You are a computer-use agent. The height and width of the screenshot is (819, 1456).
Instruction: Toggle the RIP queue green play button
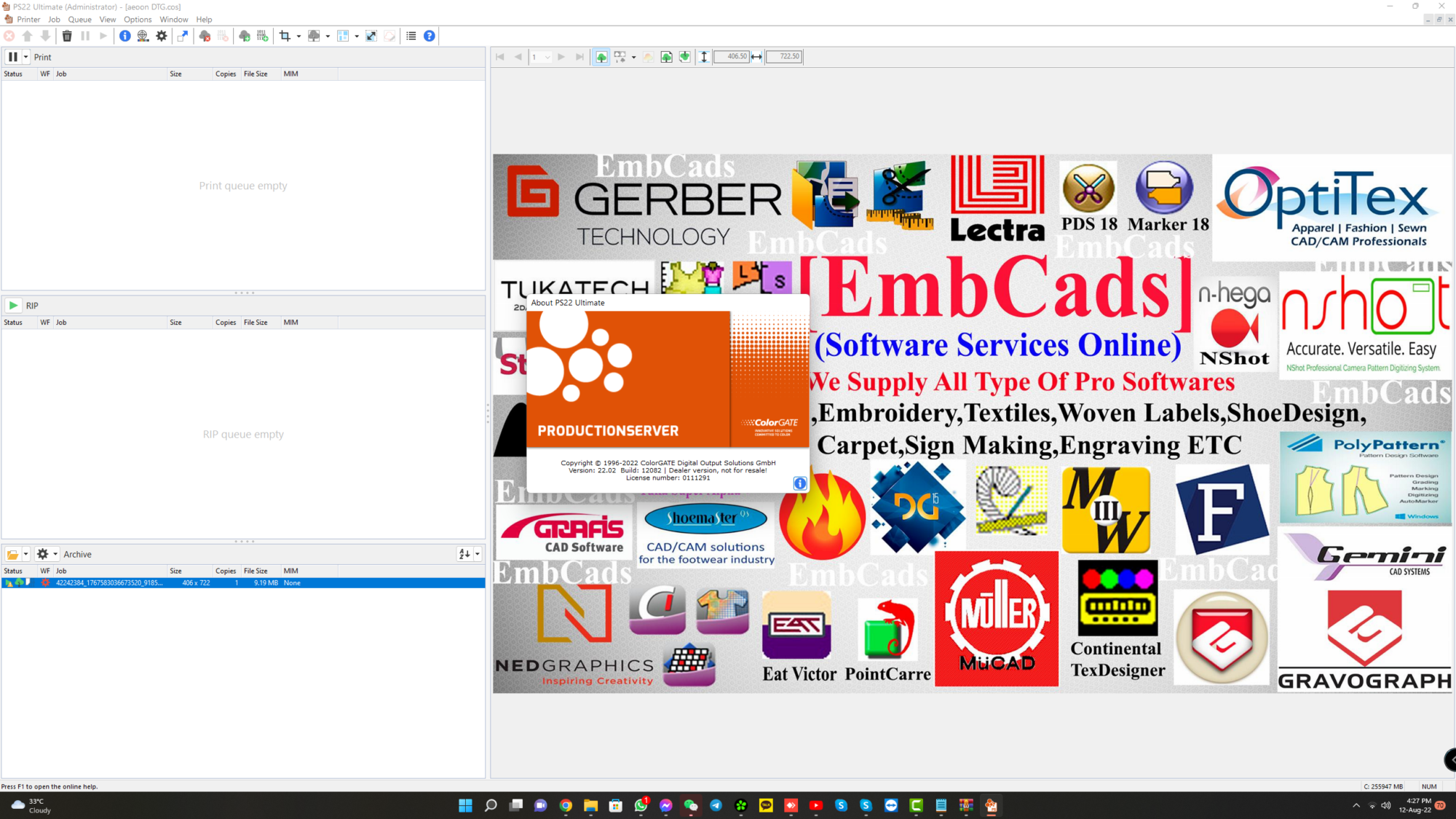(x=13, y=305)
